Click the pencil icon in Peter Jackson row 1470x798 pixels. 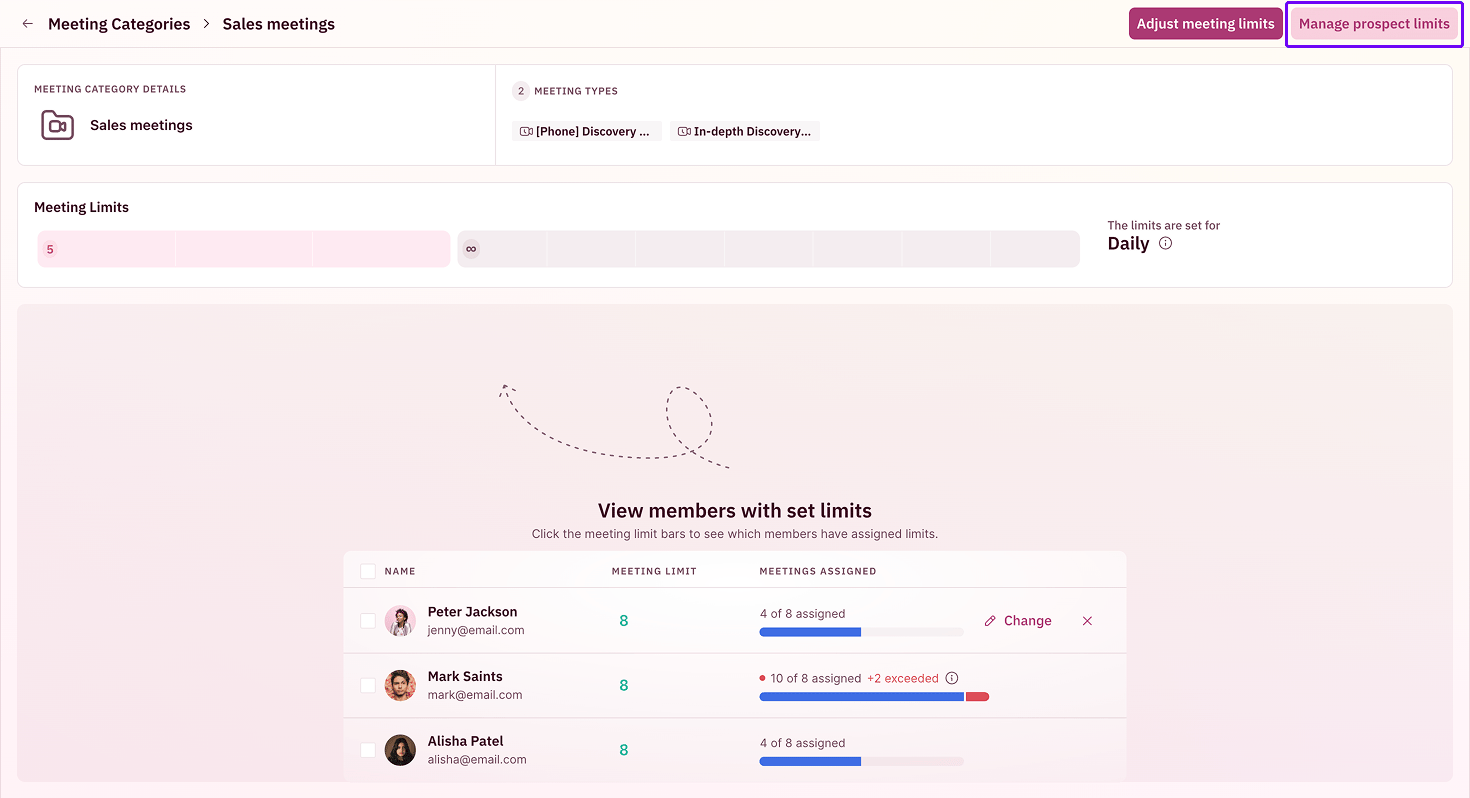(x=990, y=621)
